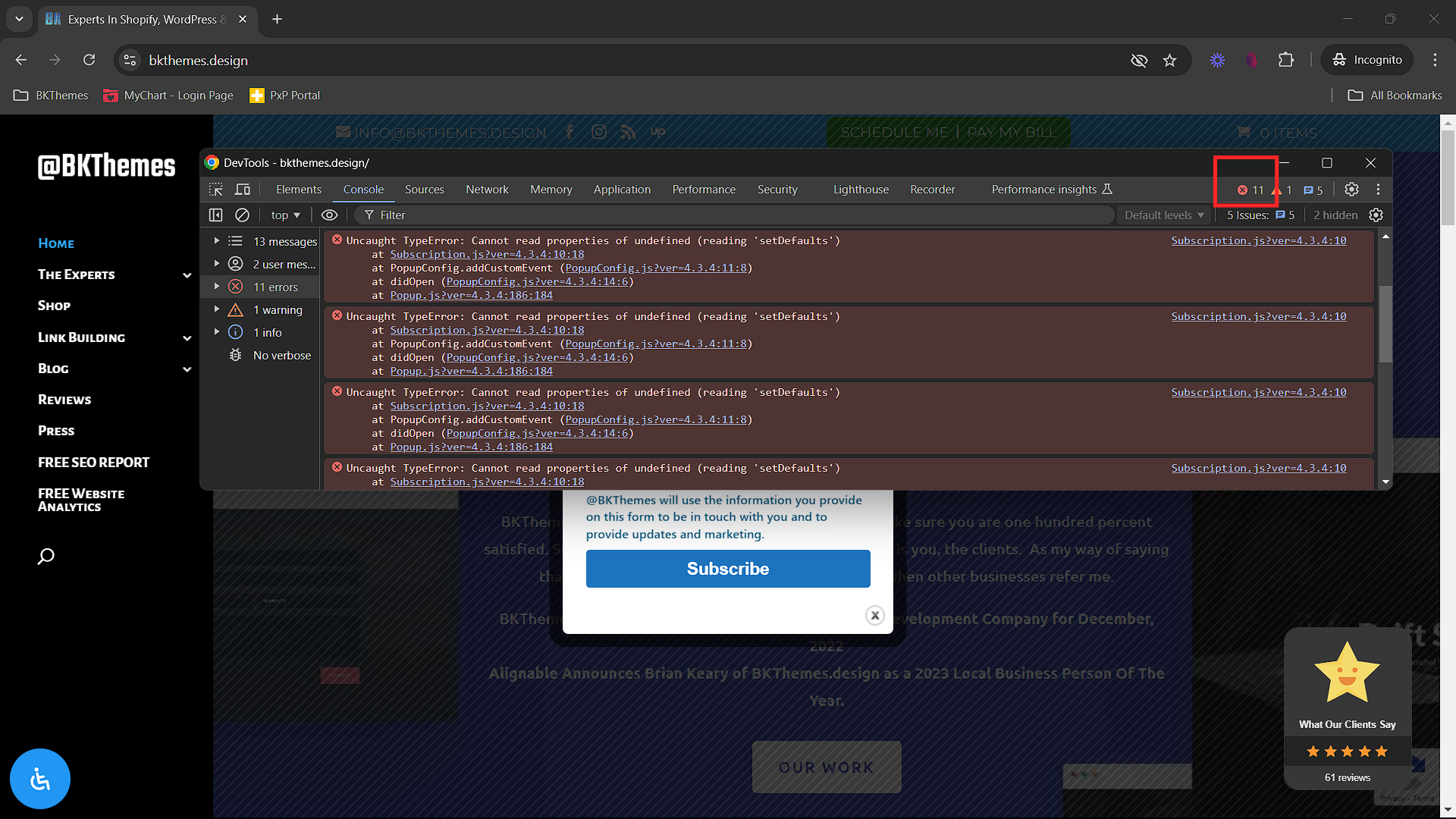This screenshot has width=1456, height=819.
Task: Open the RSS feed icon in the site header
Action: pyautogui.click(x=628, y=132)
